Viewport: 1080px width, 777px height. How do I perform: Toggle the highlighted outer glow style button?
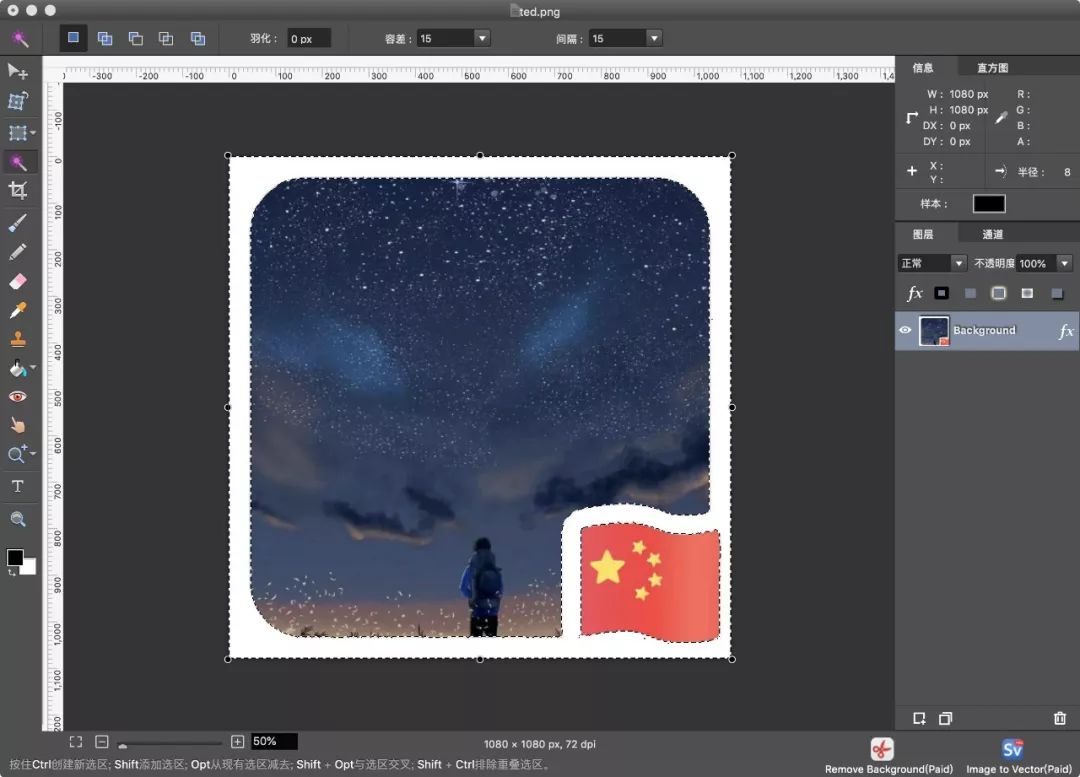tap(998, 293)
